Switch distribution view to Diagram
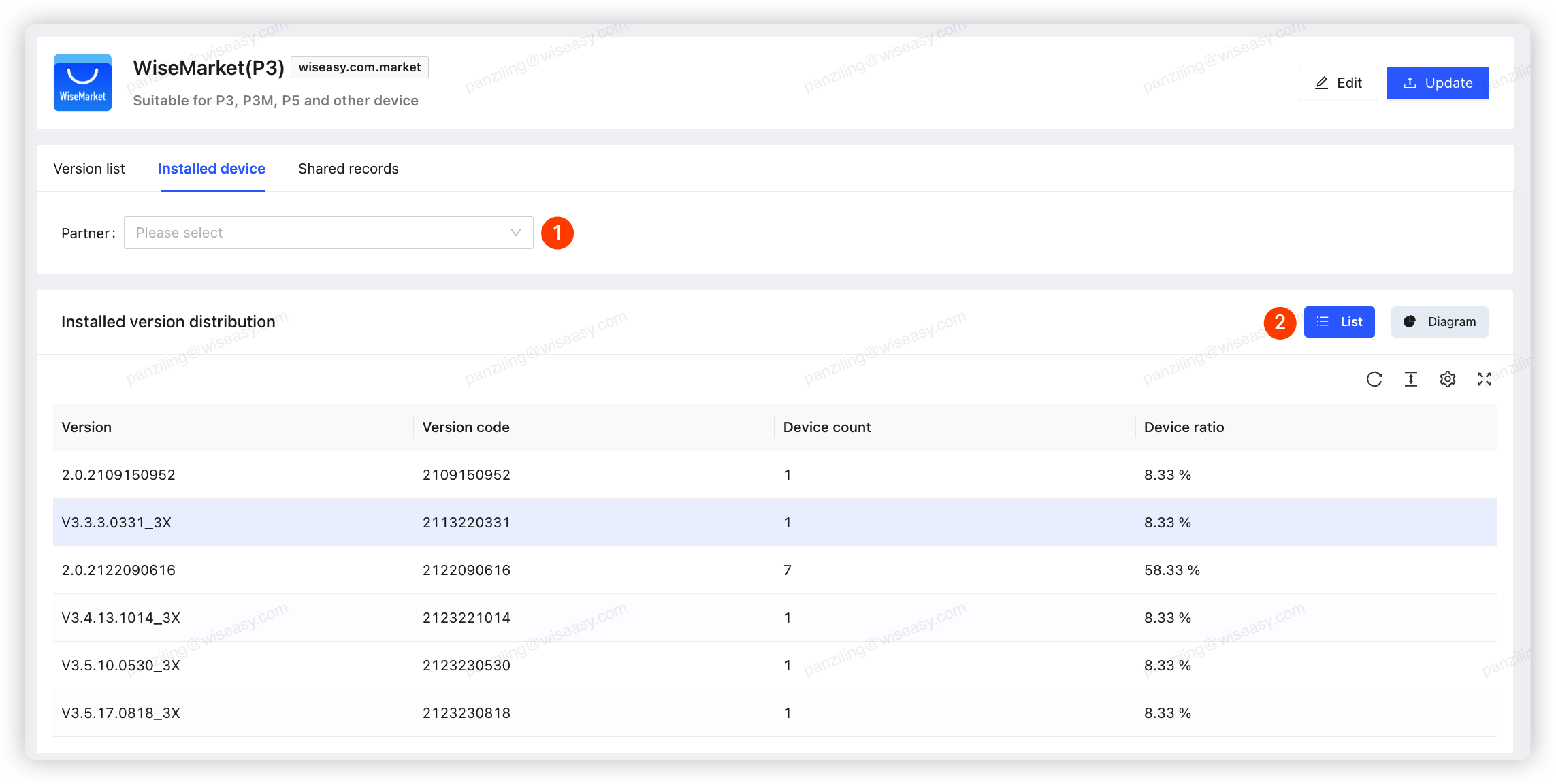The width and height of the screenshot is (1556, 784). pyautogui.click(x=1439, y=322)
